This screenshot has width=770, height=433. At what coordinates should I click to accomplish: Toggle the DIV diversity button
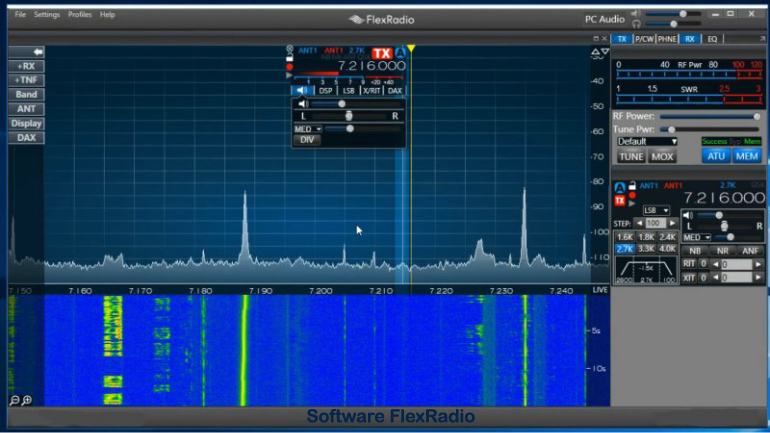click(307, 140)
